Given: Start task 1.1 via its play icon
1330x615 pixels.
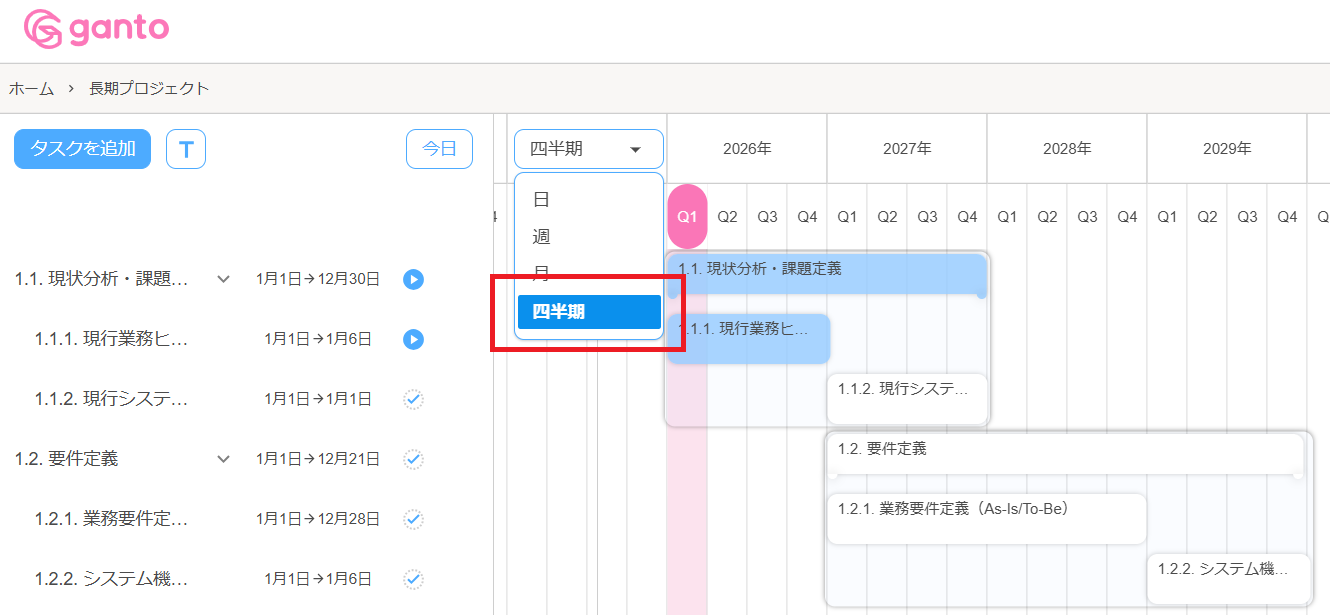Looking at the screenshot, I should click(x=413, y=279).
